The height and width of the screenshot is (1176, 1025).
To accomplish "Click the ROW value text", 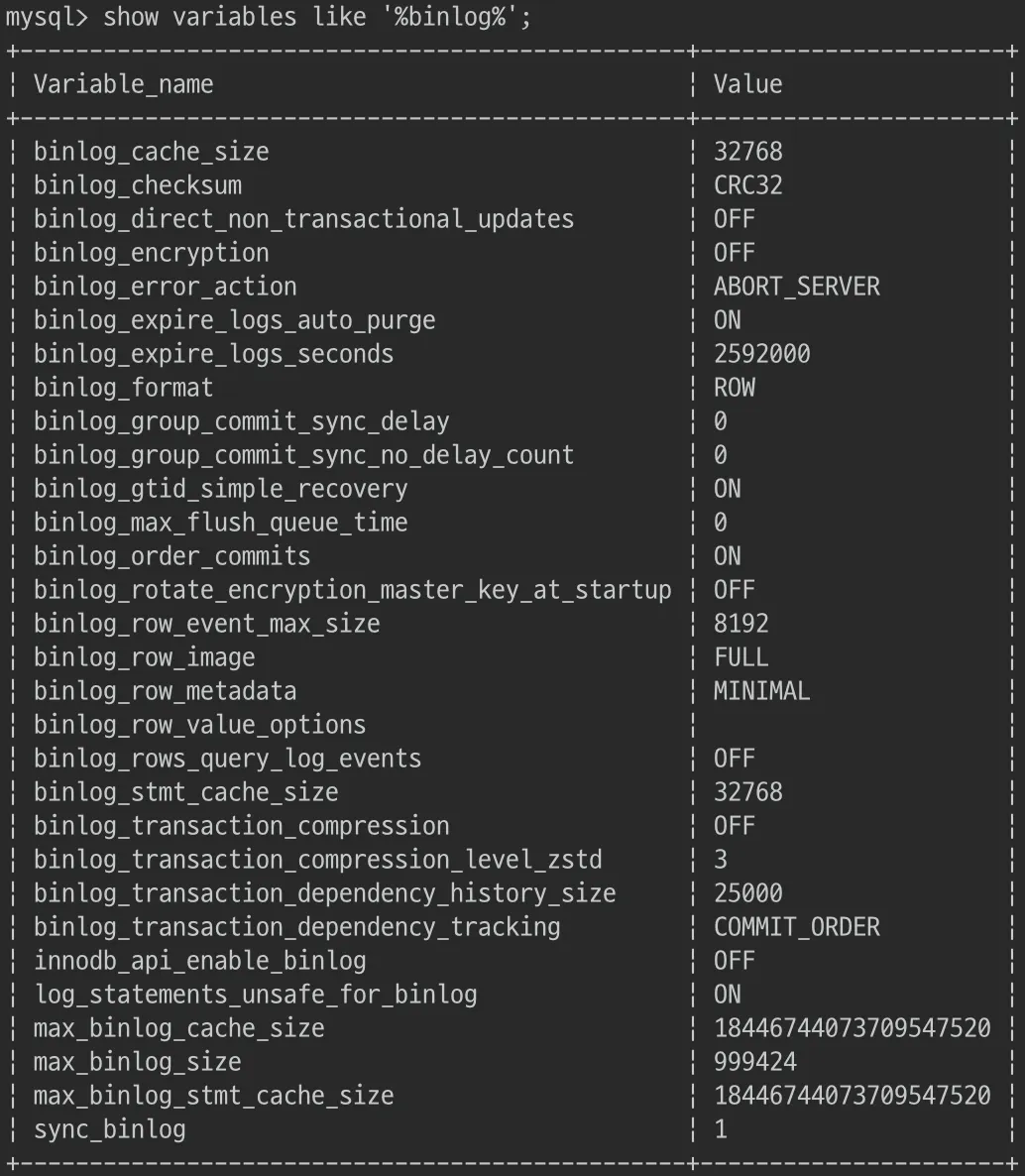I will pyautogui.click(x=735, y=388).
